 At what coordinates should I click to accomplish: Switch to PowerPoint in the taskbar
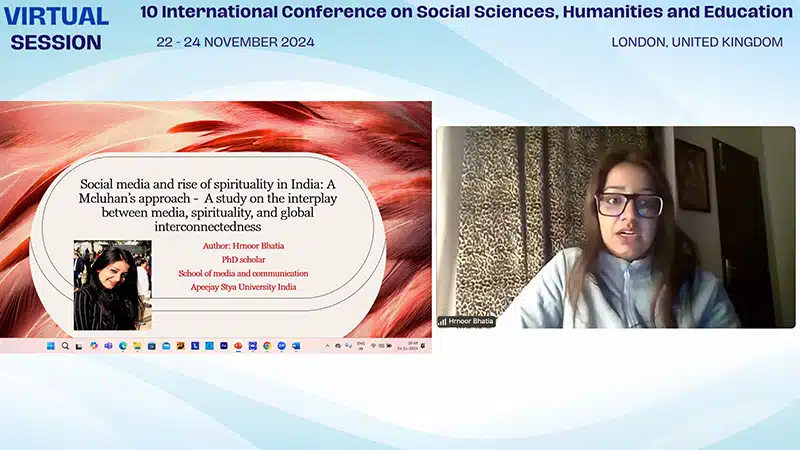238,345
